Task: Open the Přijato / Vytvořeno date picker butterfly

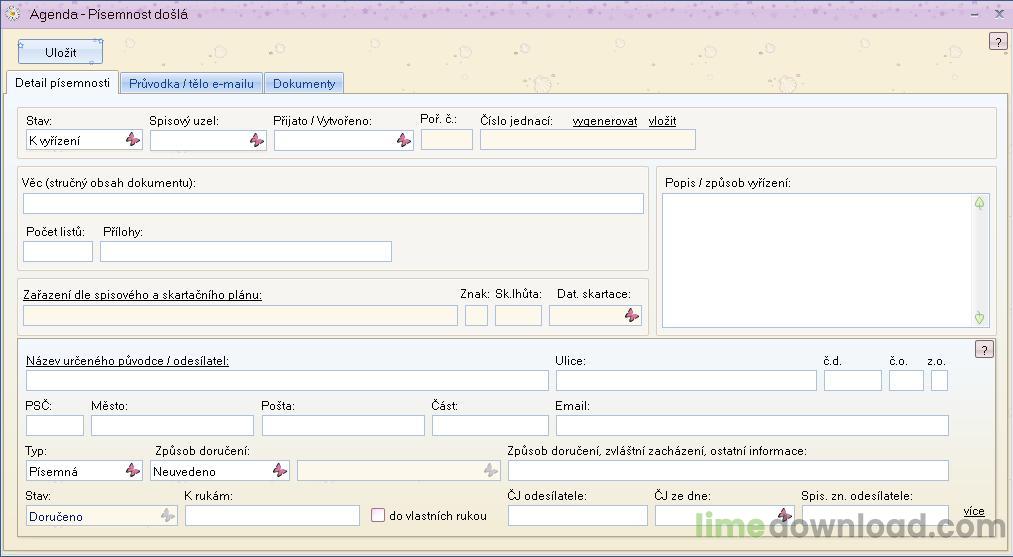Action: [x=404, y=140]
